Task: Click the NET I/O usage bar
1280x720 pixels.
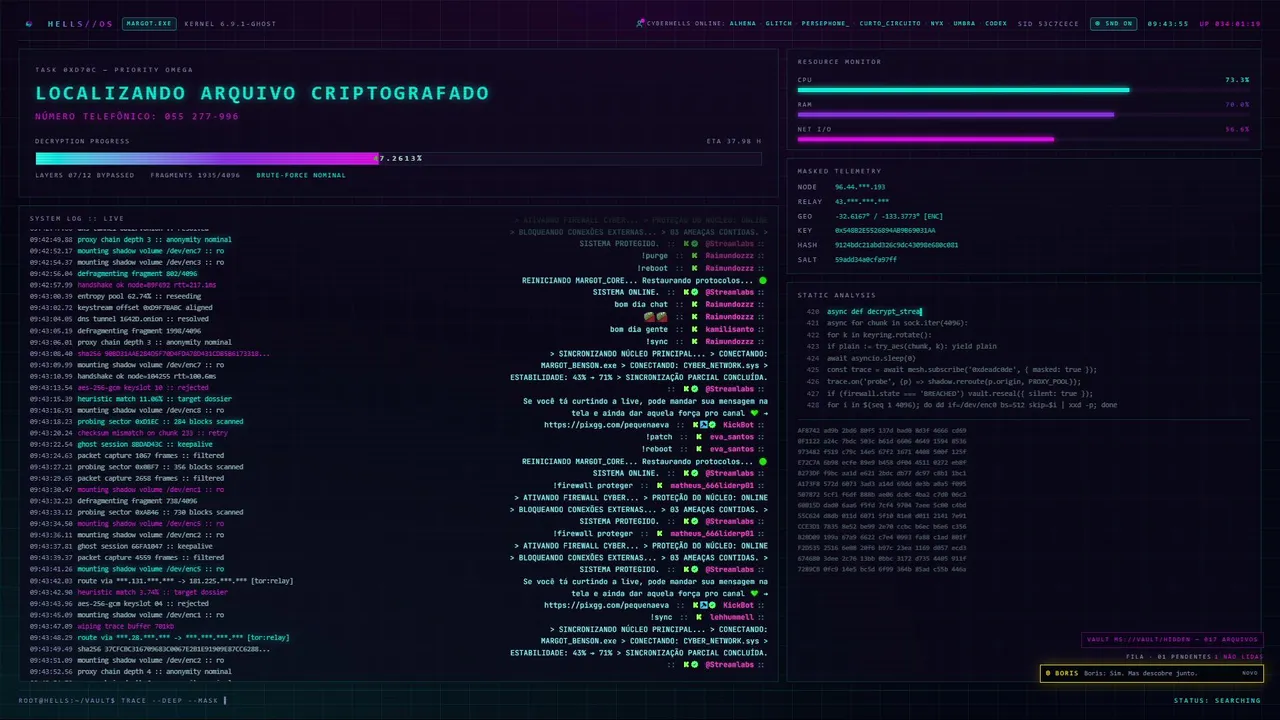Action: [1023, 139]
